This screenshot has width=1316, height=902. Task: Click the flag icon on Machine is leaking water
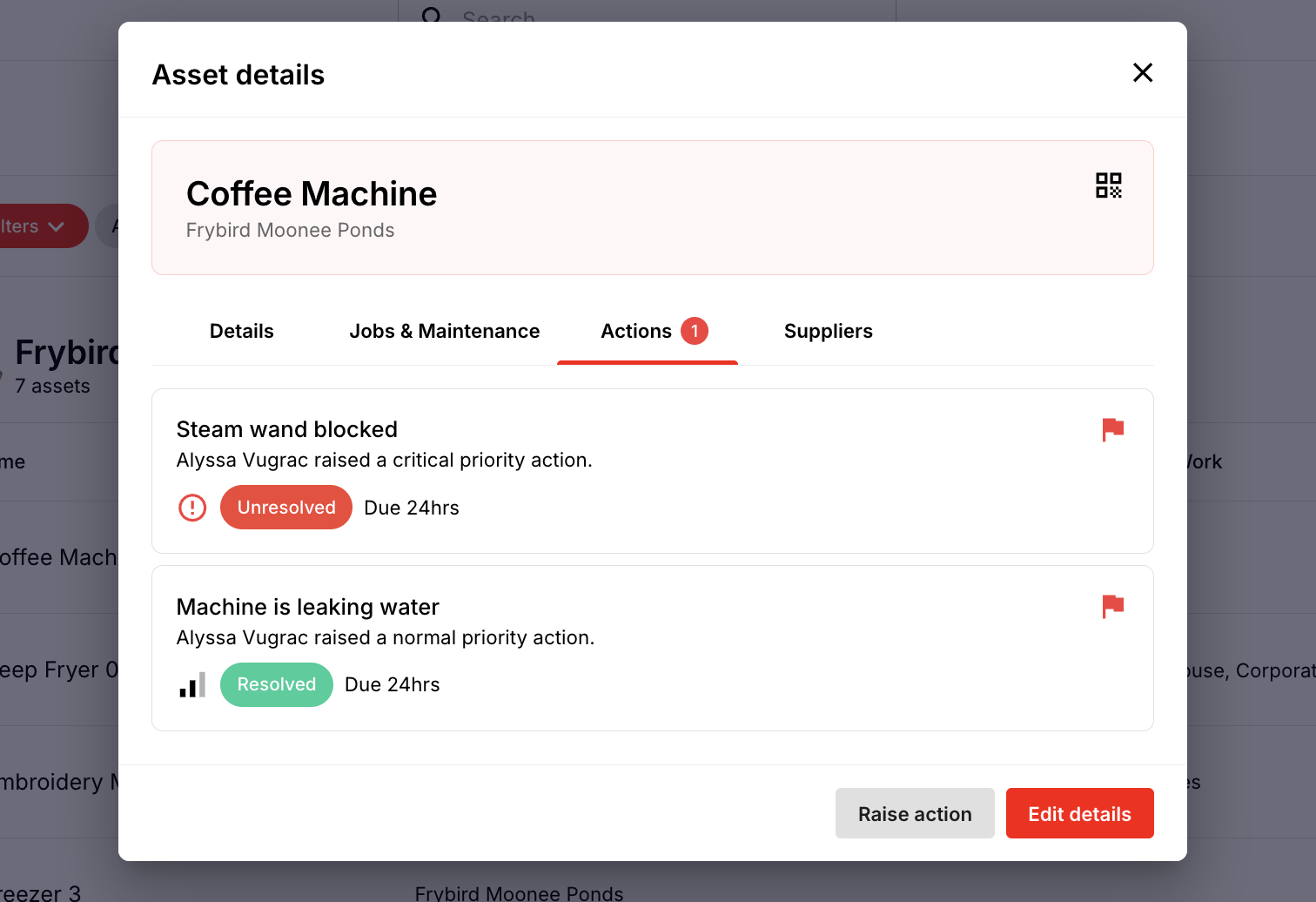tap(1113, 606)
